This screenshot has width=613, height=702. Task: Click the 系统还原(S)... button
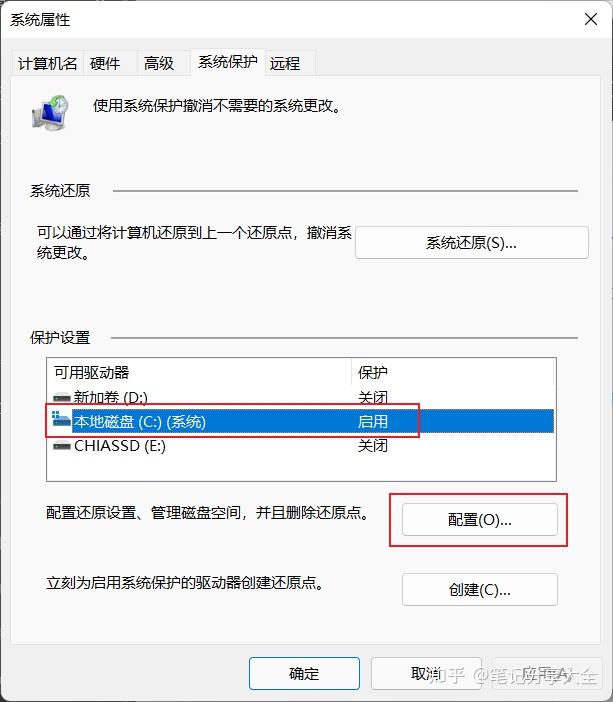(x=472, y=243)
